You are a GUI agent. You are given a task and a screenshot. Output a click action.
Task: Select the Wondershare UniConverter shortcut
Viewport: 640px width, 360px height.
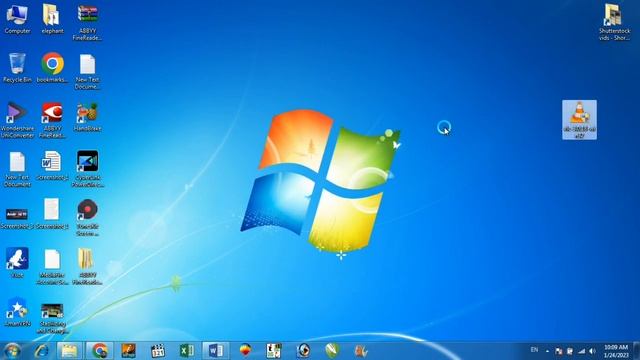[x=17, y=120]
